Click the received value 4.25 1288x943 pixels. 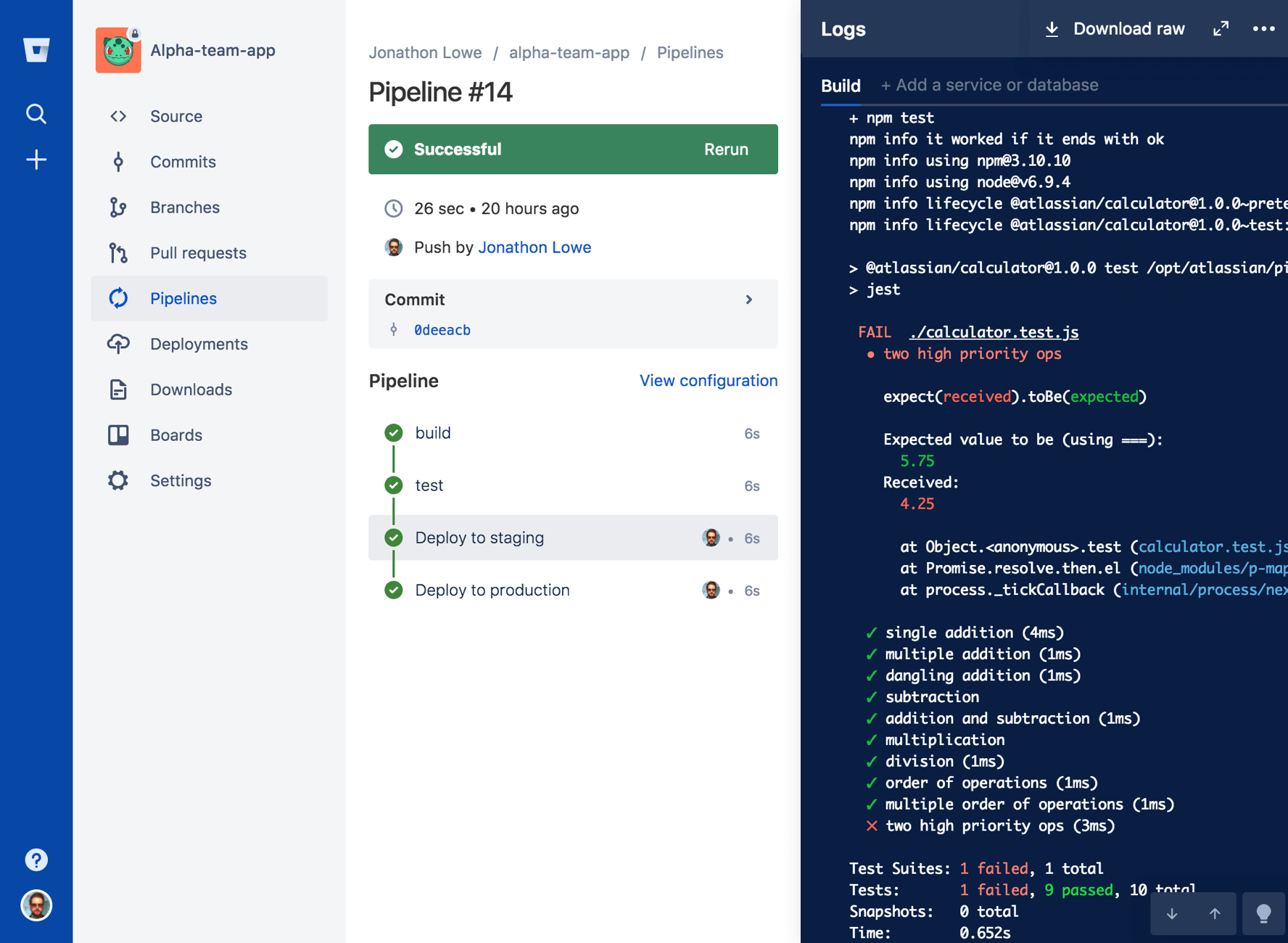point(917,504)
